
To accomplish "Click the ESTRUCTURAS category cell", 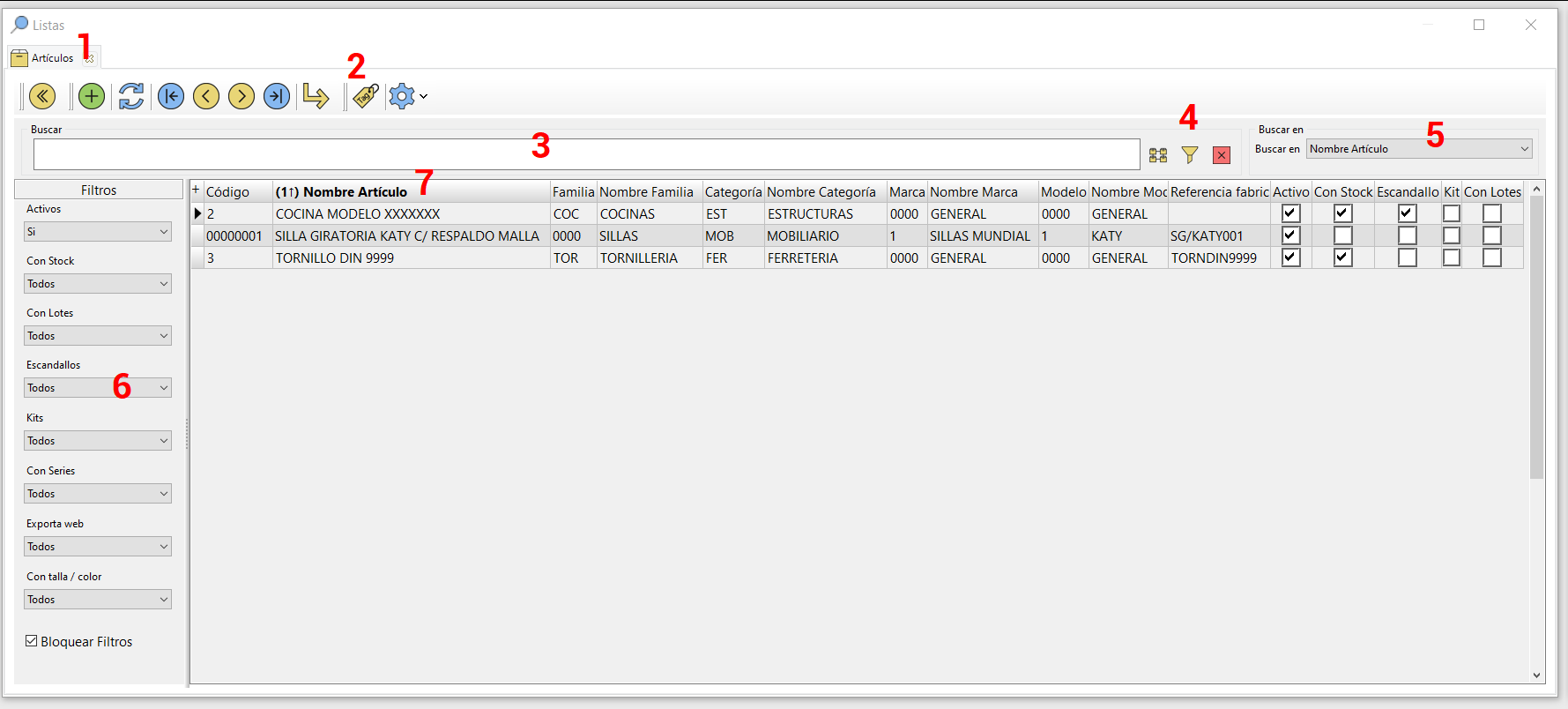I will 826,213.
